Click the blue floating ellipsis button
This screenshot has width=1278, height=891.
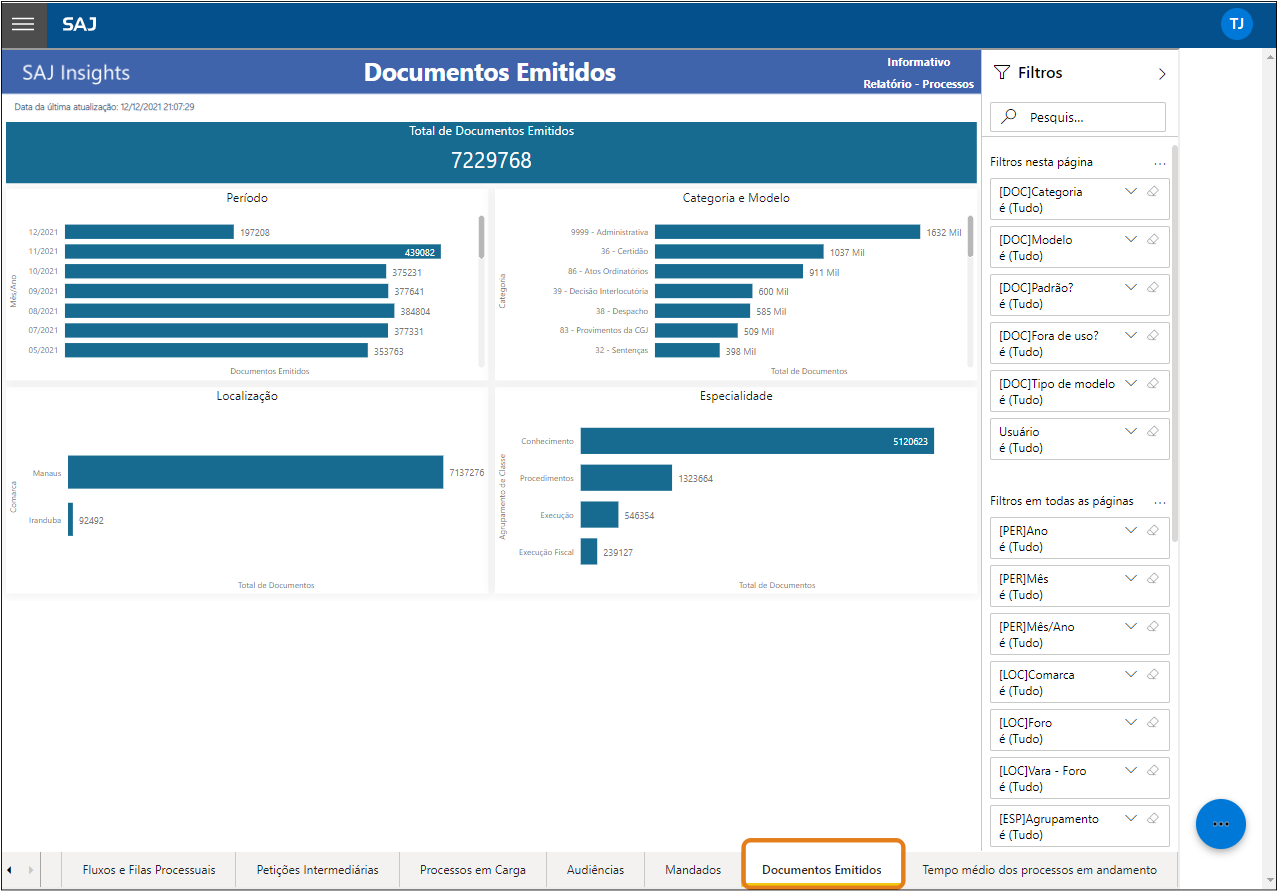(1220, 824)
